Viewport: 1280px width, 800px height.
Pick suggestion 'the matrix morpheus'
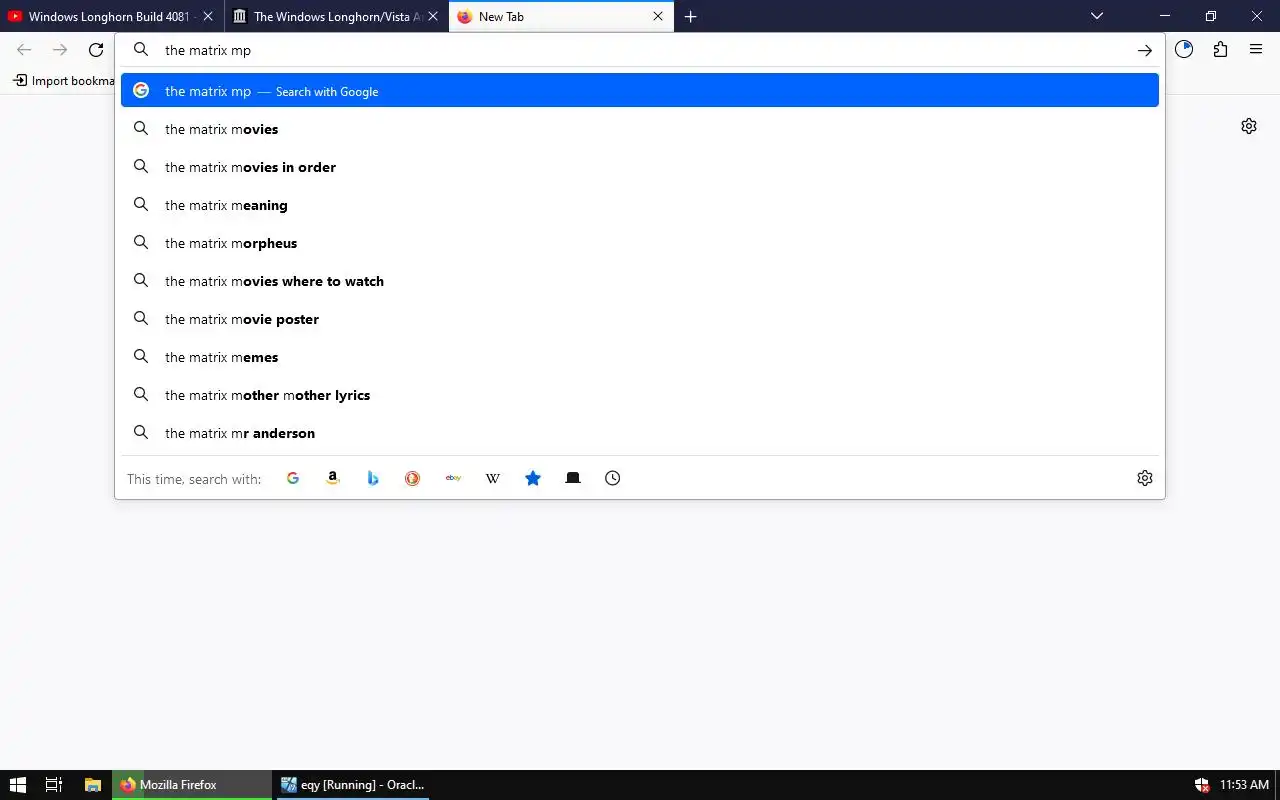click(x=640, y=243)
